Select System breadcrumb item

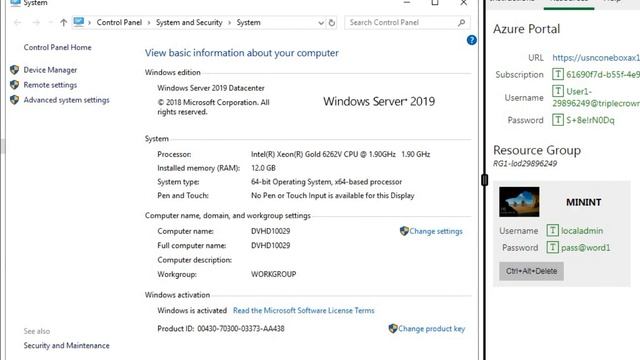pos(248,22)
